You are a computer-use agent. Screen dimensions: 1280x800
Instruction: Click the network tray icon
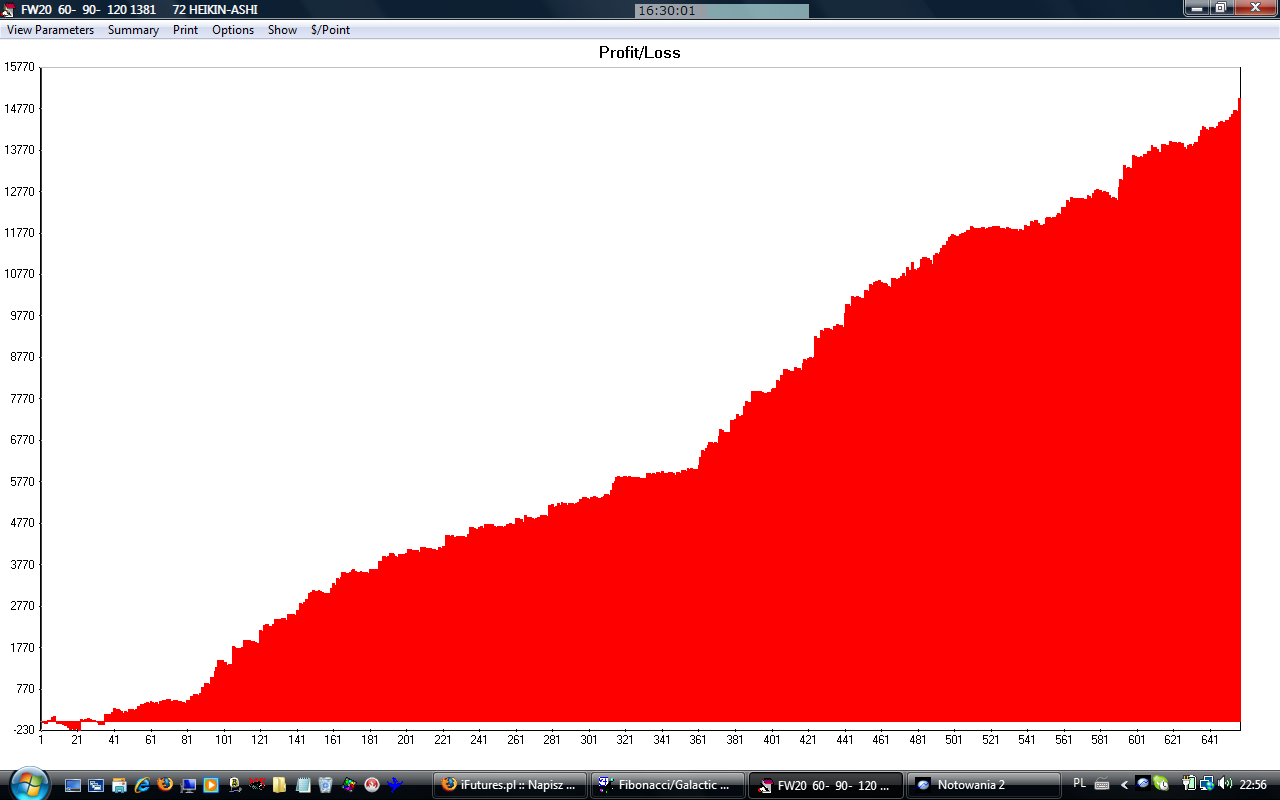[1207, 784]
